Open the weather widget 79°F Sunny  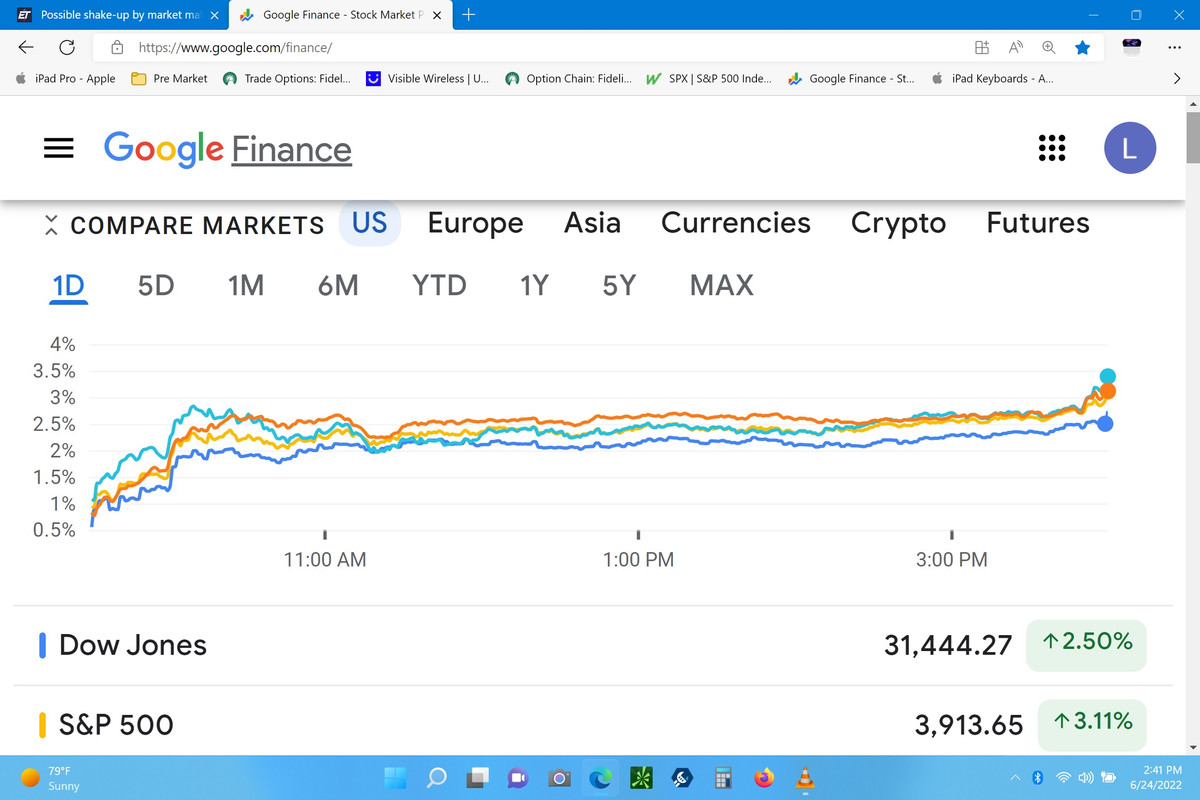[52, 777]
